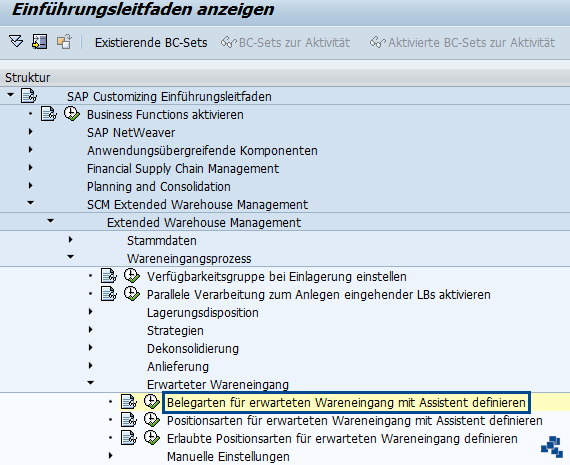Open documentation icon for Business Functions aktivieren
570x465 pixels.
pyautogui.click(x=49, y=114)
